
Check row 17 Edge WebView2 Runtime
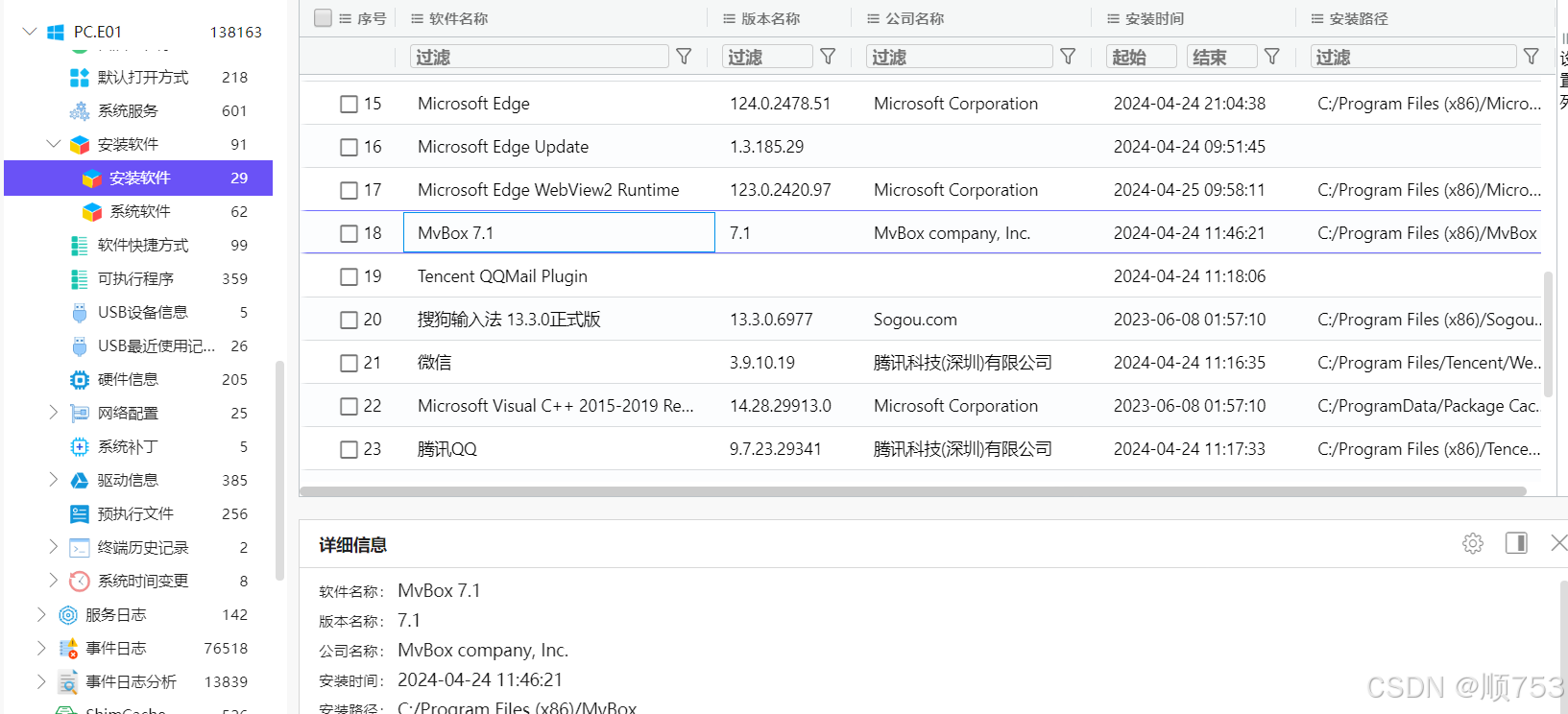point(350,190)
